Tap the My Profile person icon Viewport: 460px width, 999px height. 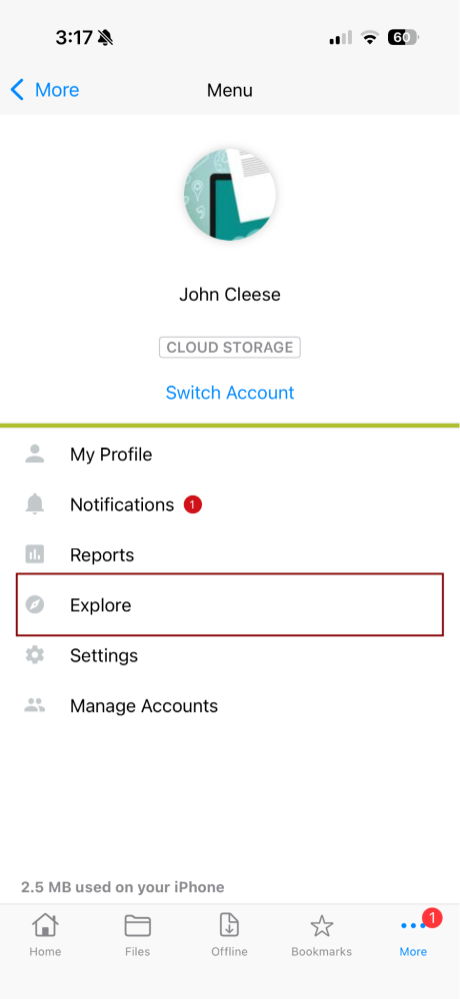click(35, 454)
